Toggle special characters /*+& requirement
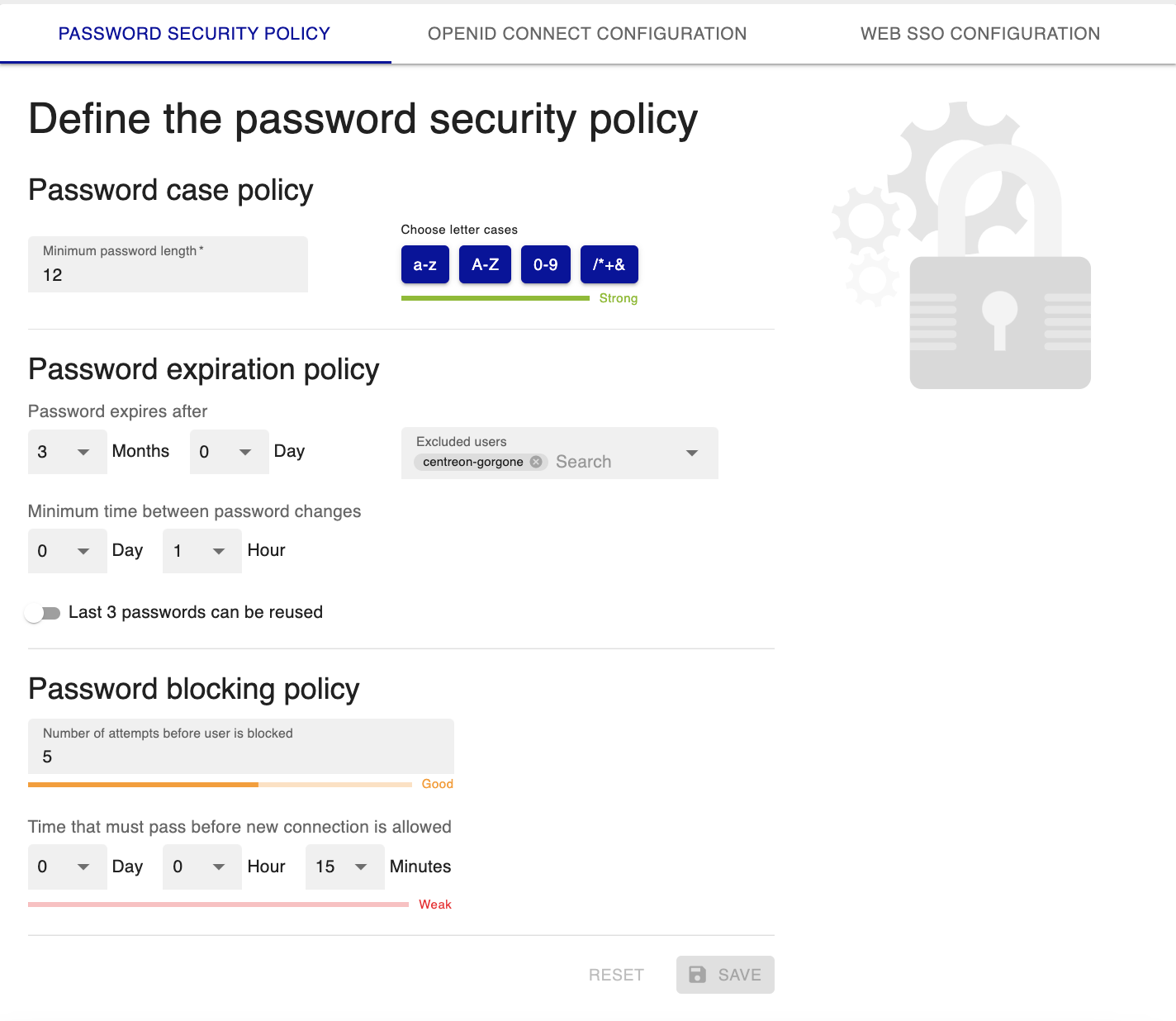The height and width of the screenshot is (1021, 1176). pos(609,265)
